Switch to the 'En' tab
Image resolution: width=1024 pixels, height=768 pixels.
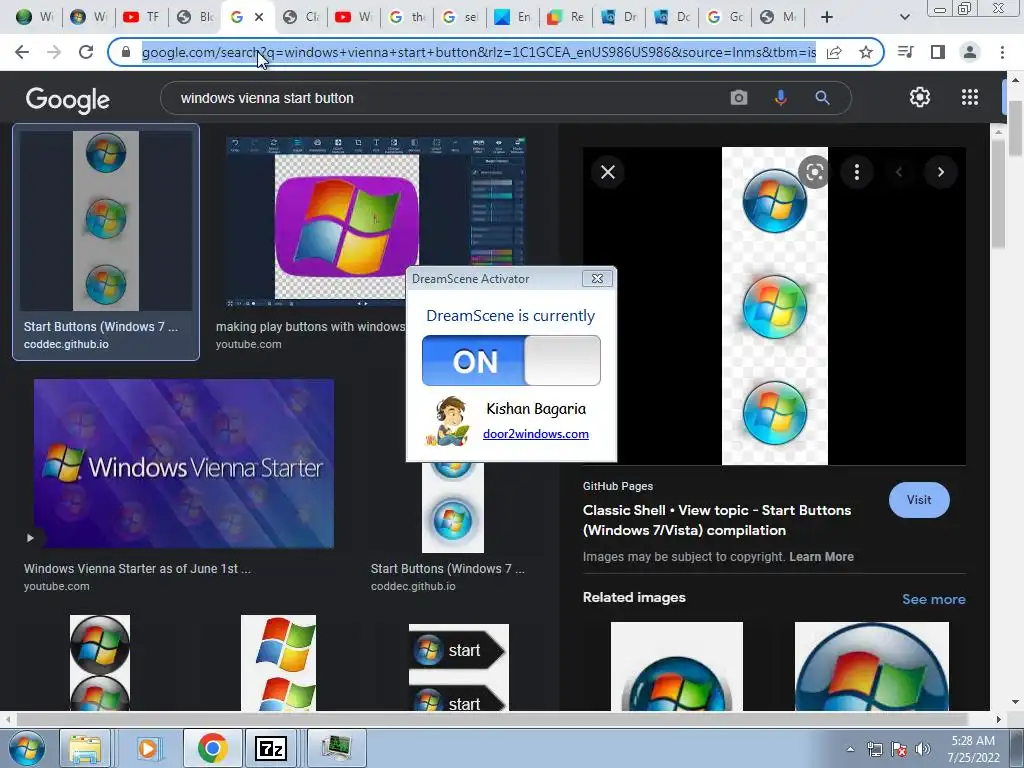513,17
